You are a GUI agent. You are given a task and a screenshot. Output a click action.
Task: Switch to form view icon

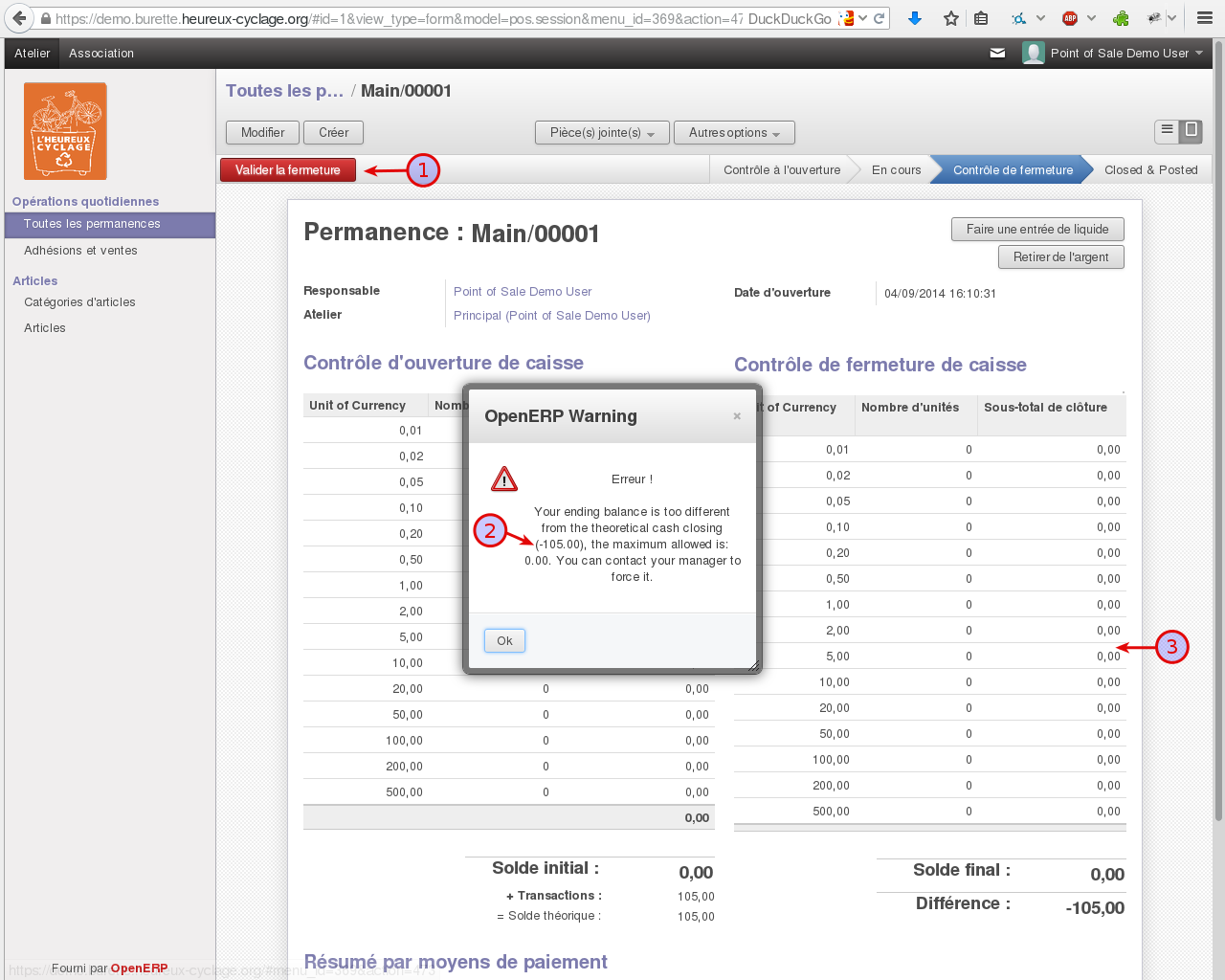[x=1191, y=131]
